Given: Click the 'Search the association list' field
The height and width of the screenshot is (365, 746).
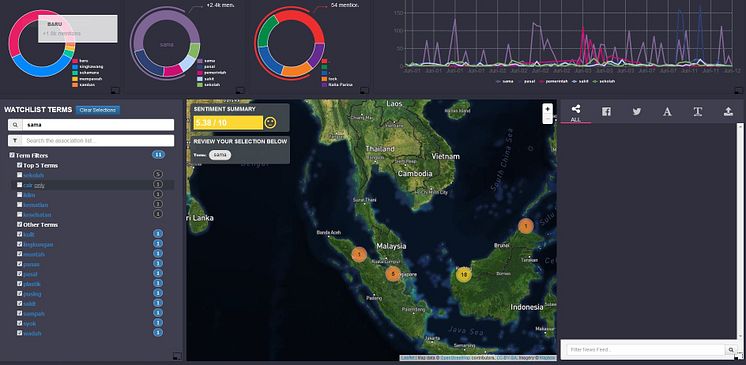Looking at the screenshot, I should click(98, 141).
